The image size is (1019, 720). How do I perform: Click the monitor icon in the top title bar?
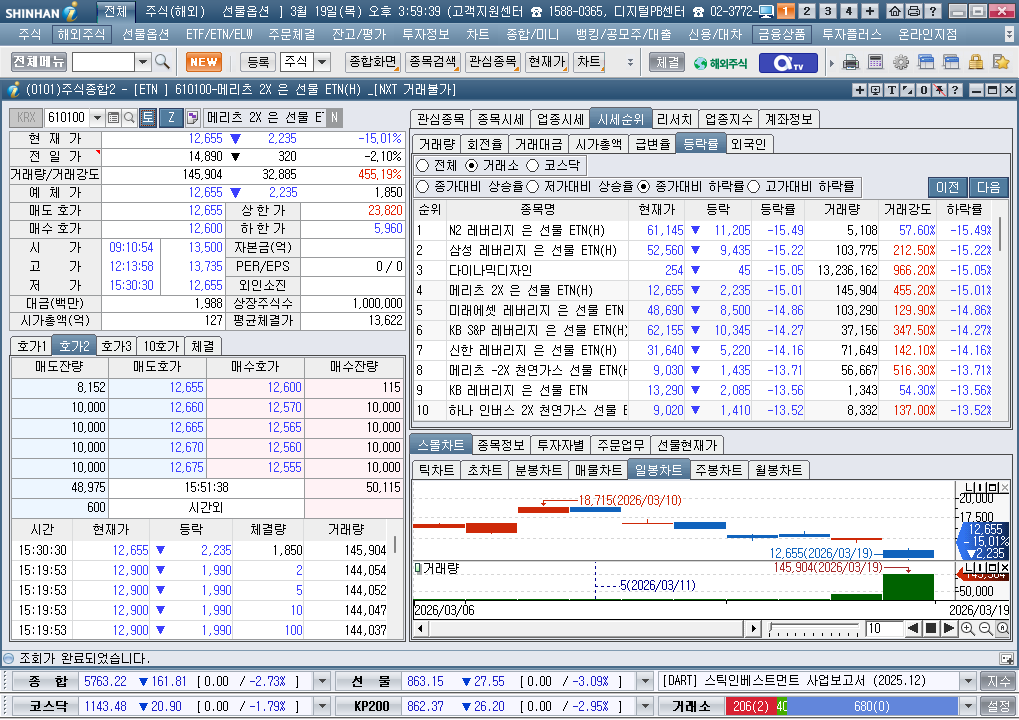[766, 11]
